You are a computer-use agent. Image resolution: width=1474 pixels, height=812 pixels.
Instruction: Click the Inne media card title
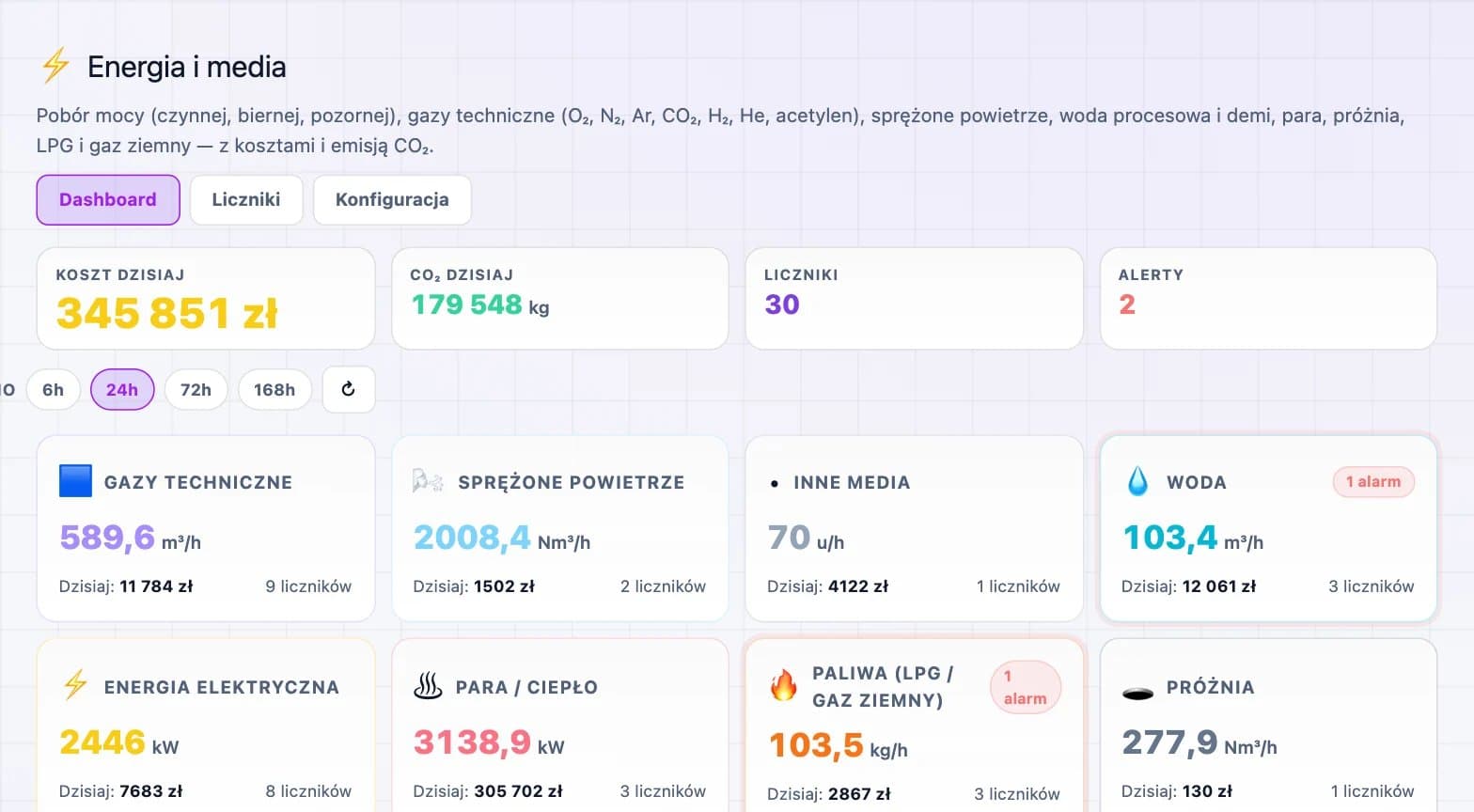click(x=852, y=482)
